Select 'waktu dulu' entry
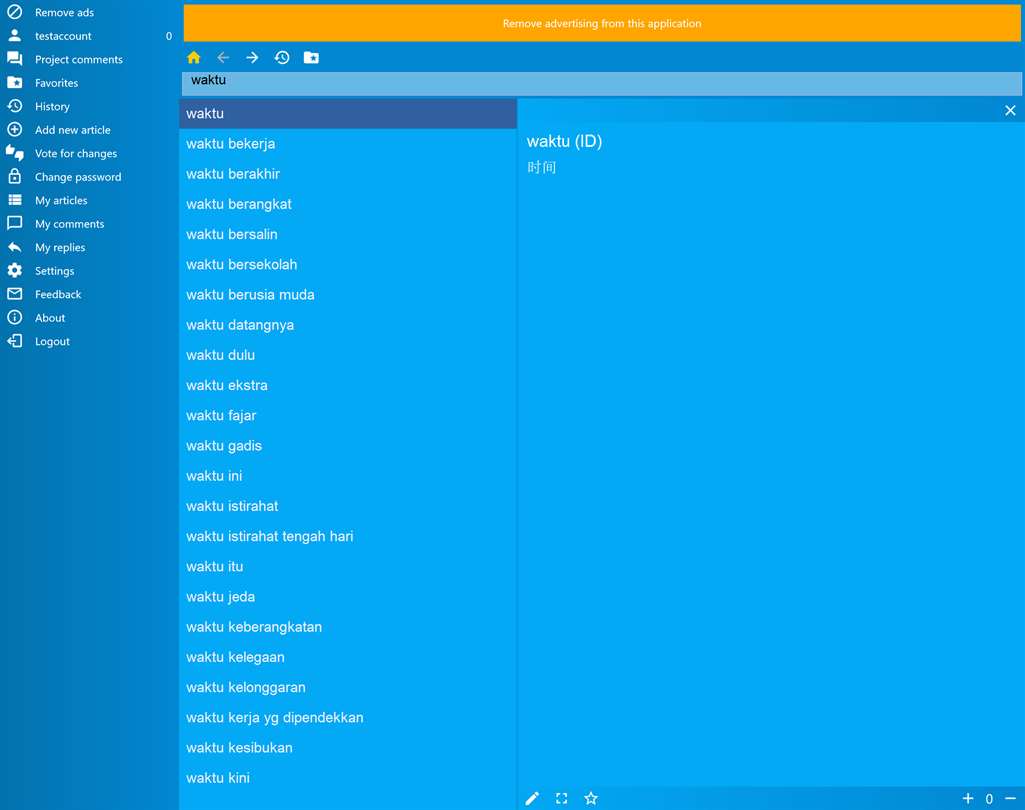1025x810 pixels. [x=348, y=355]
